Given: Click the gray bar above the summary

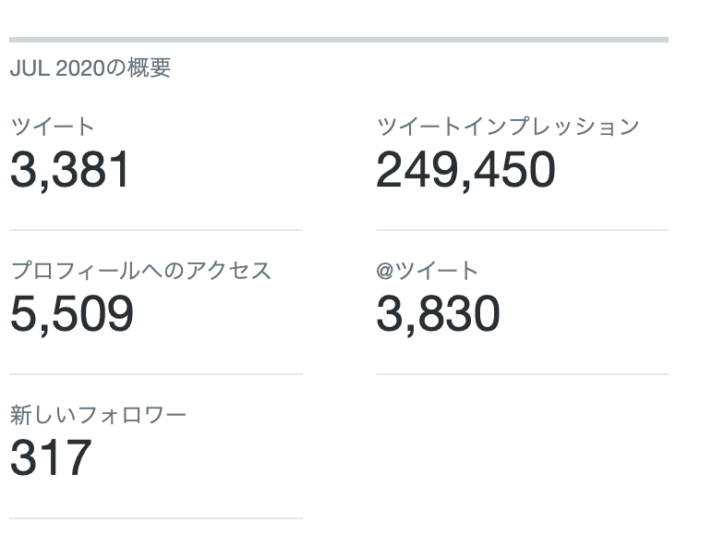Looking at the screenshot, I should tap(339, 40).
